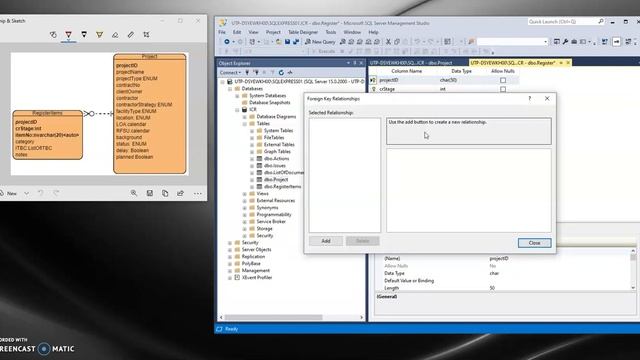Select the ruler tool in Snip & Sketch

(131, 35)
